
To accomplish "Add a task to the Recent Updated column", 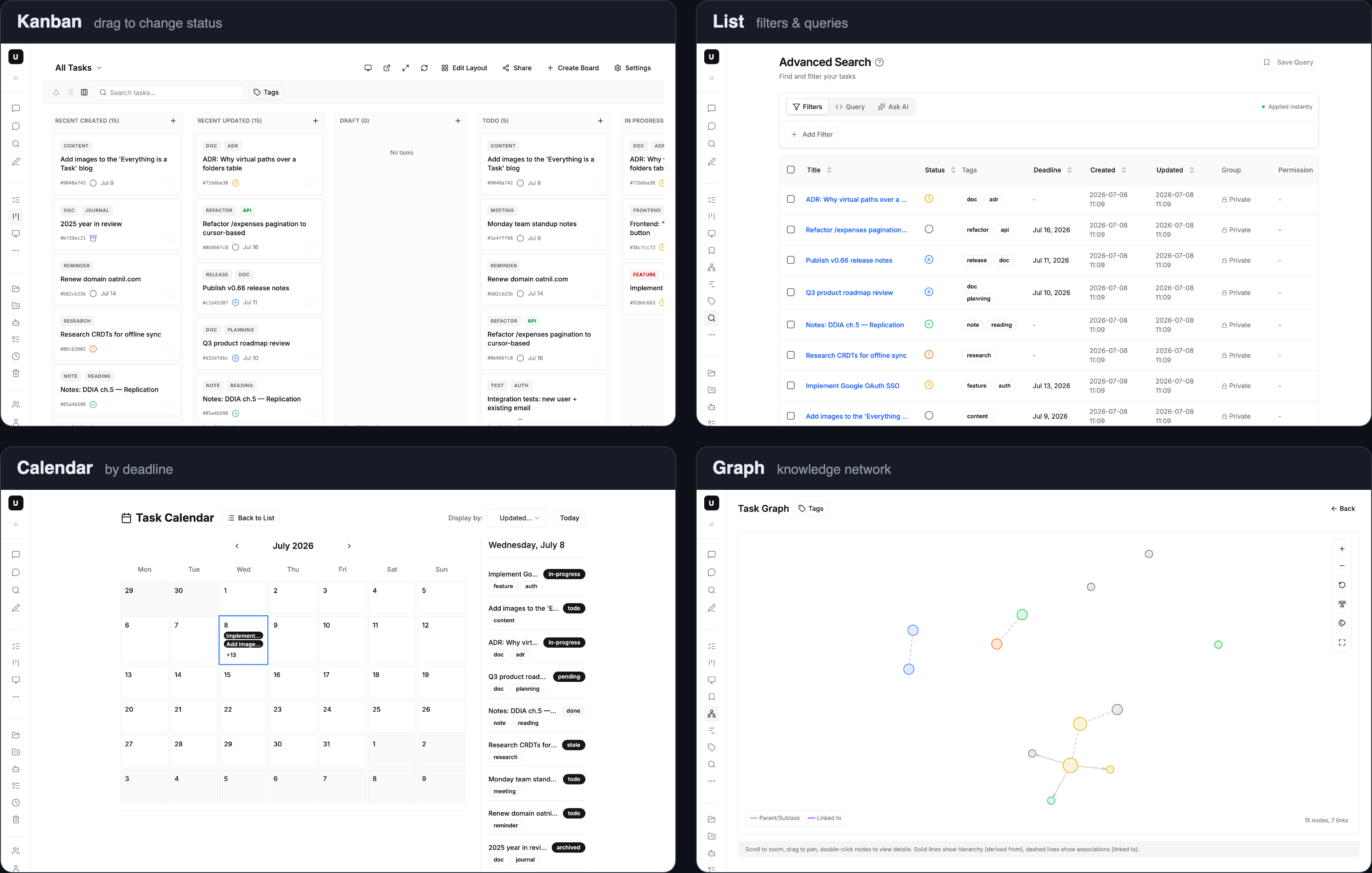I will (x=315, y=121).
